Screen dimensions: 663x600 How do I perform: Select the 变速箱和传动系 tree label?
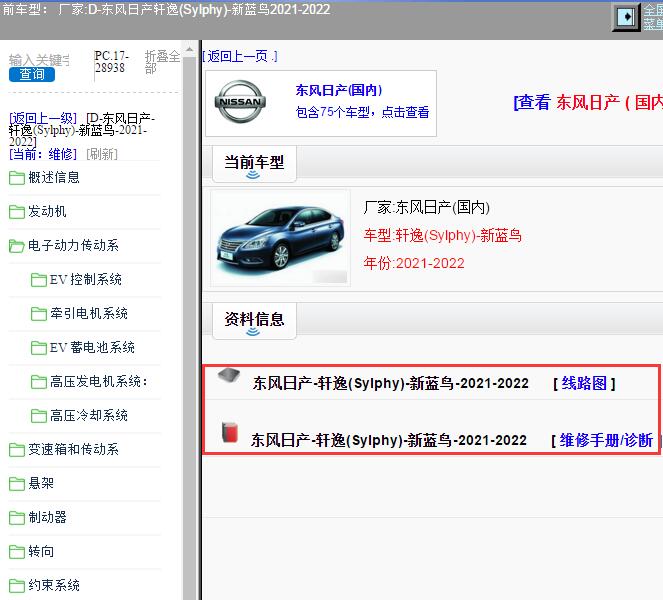tap(74, 449)
